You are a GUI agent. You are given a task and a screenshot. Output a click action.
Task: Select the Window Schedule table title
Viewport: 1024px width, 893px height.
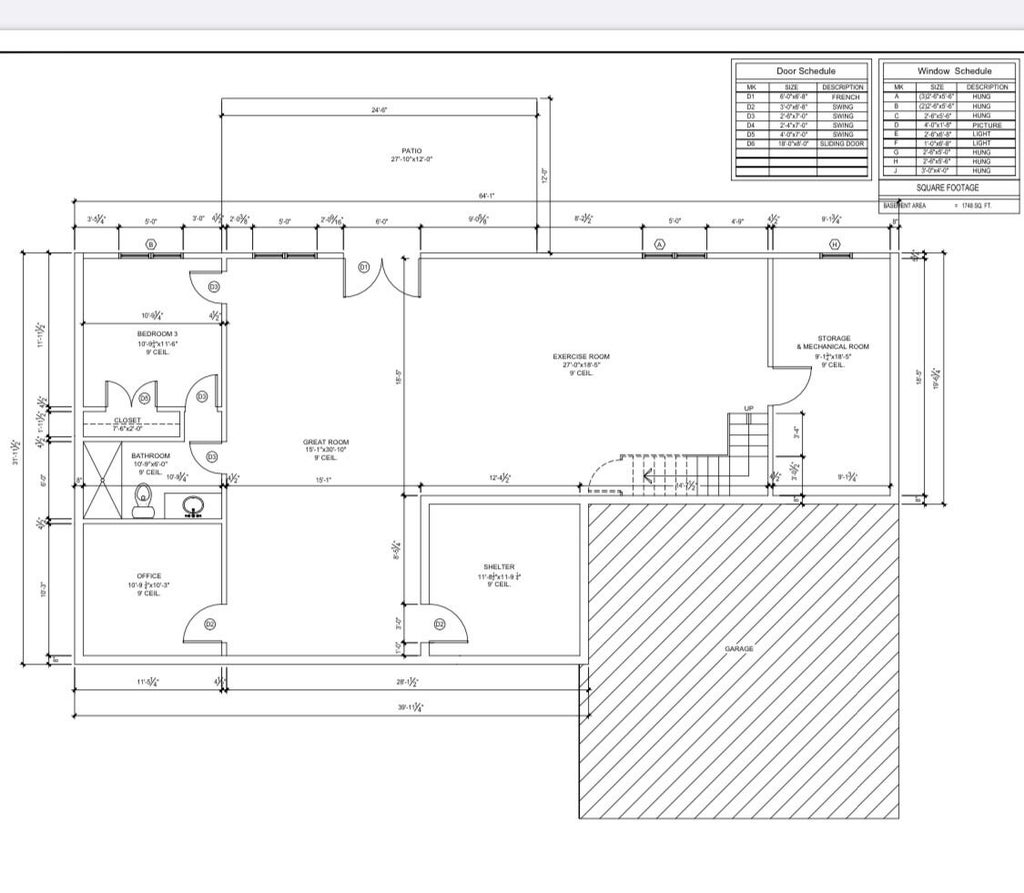point(954,71)
